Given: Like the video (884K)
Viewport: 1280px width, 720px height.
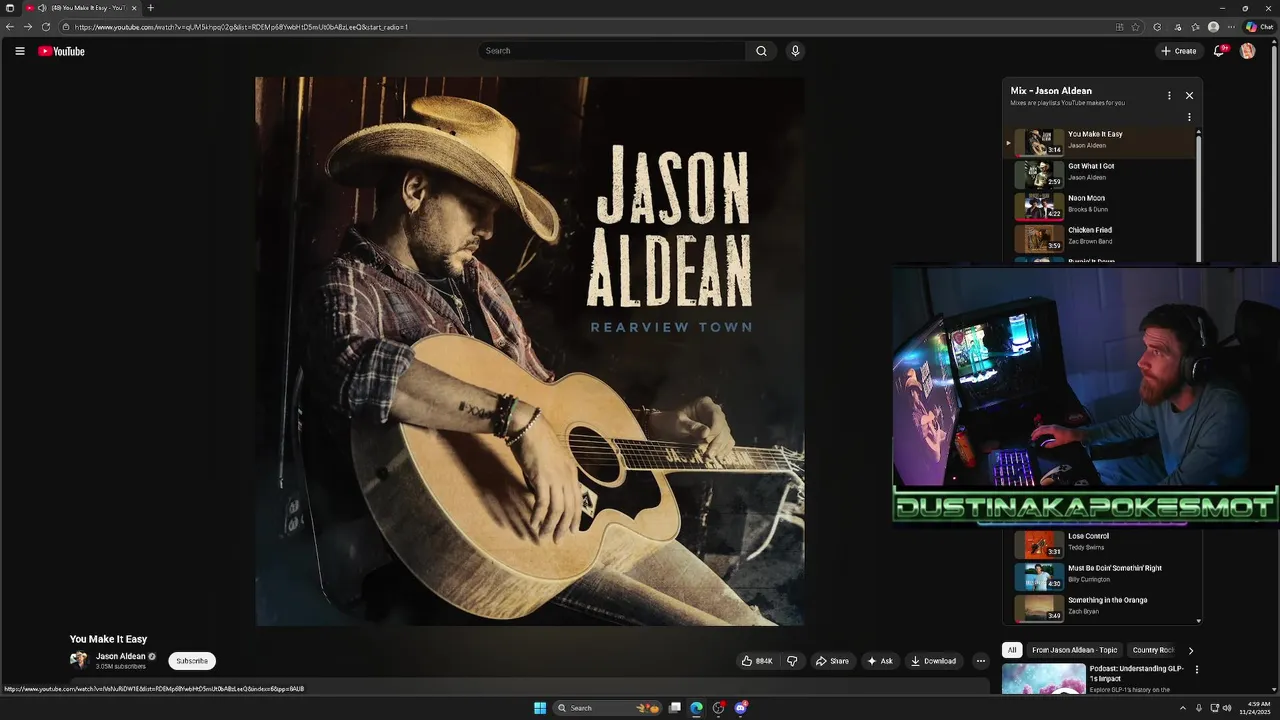Looking at the screenshot, I should click(757, 661).
